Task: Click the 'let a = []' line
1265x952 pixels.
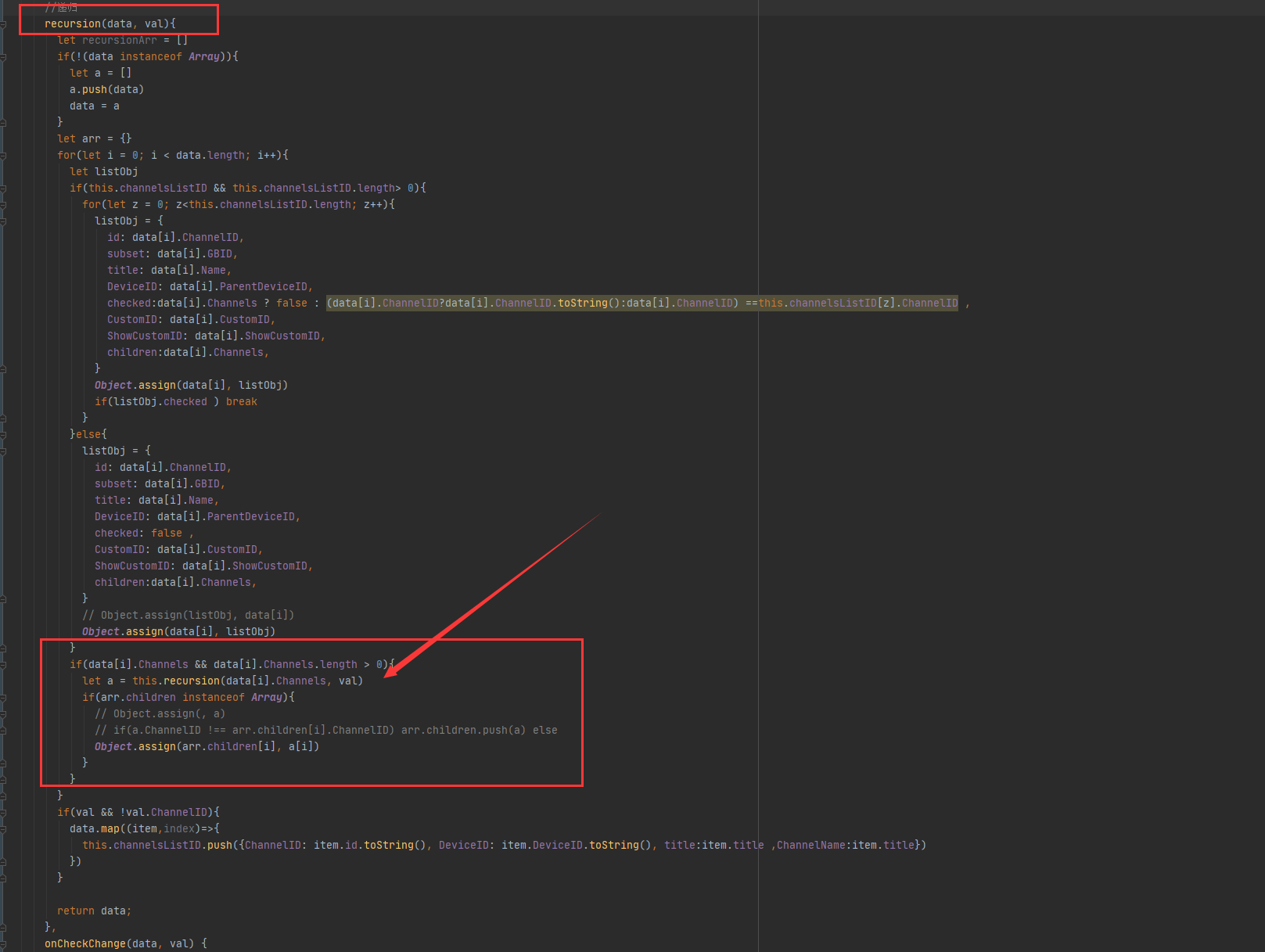Action: click(101, 74)
